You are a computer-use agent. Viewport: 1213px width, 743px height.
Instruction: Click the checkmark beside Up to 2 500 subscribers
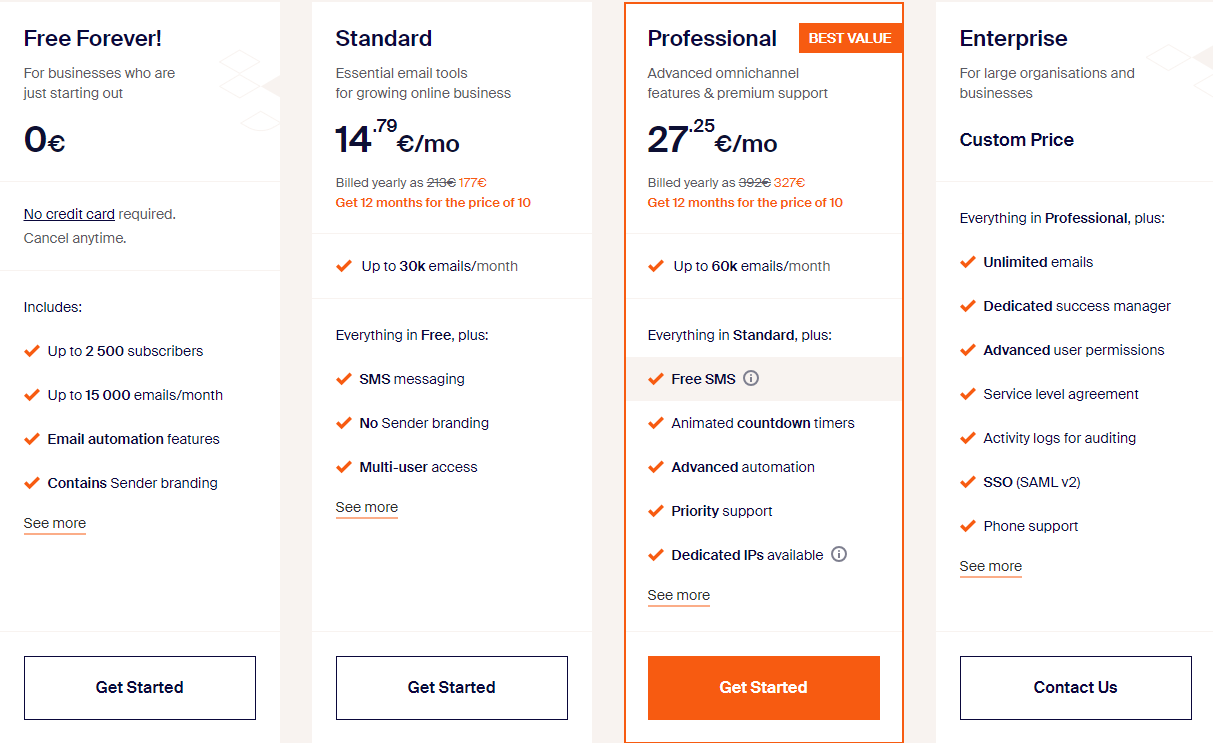point(32,351)
